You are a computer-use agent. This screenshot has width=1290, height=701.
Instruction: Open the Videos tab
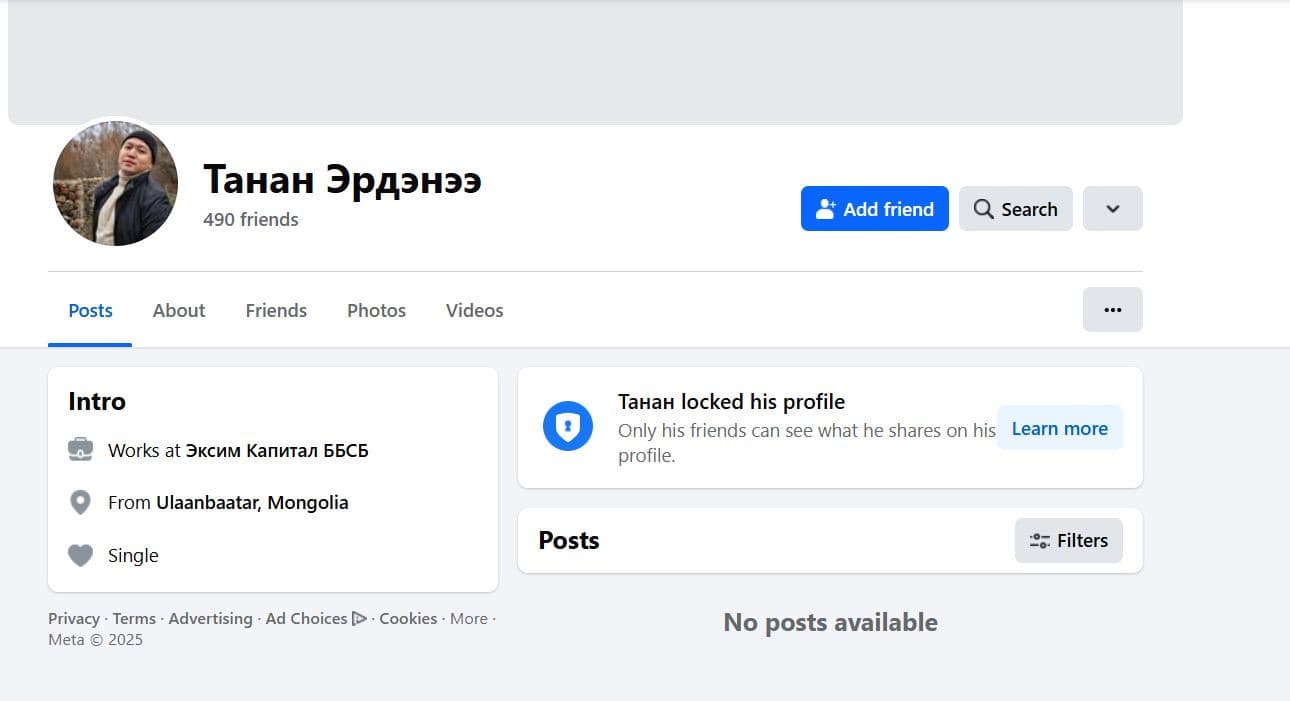[x=474, y=310]
